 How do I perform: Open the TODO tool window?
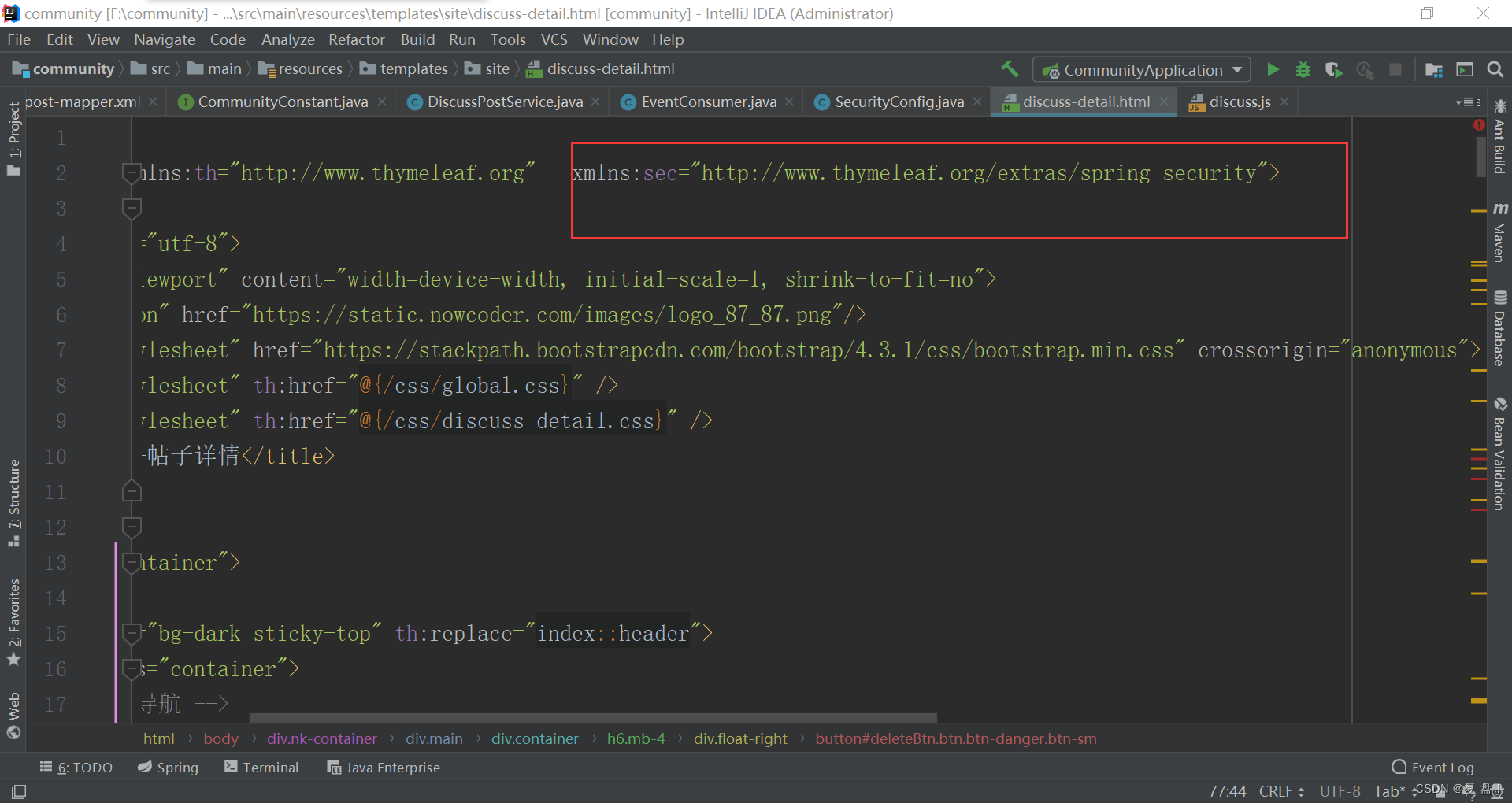pyautogui.click(x=76, y=767)
